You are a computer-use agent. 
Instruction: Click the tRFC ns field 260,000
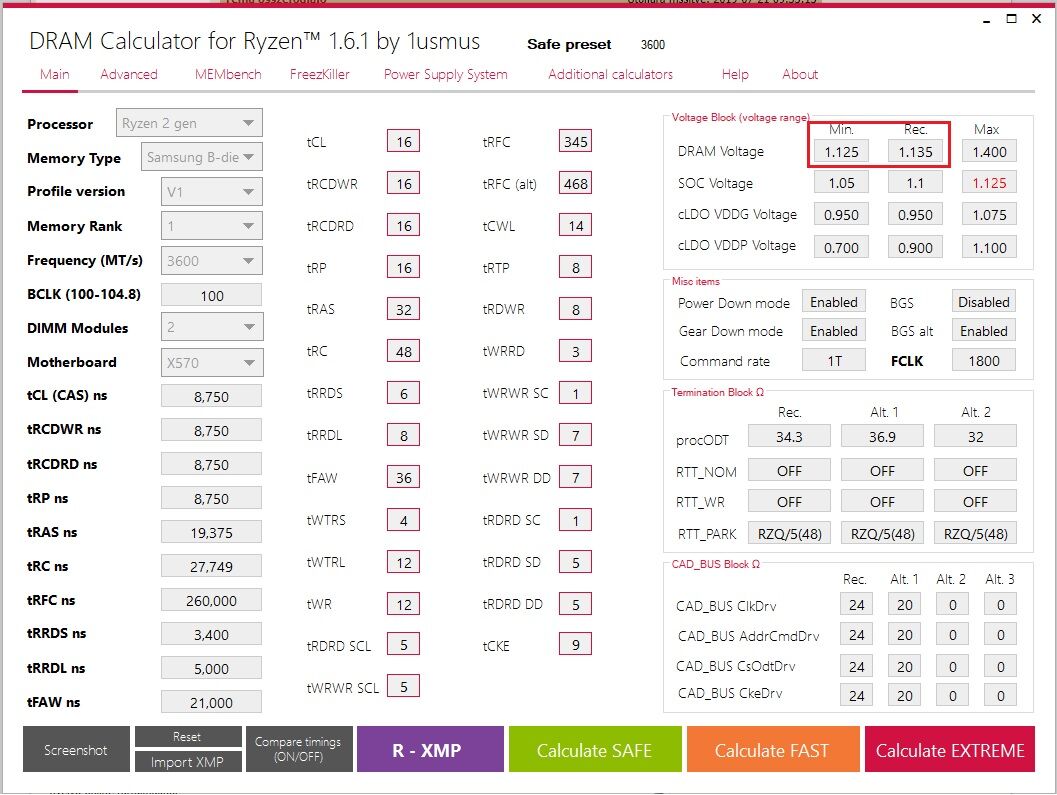(x=212, y=600)
